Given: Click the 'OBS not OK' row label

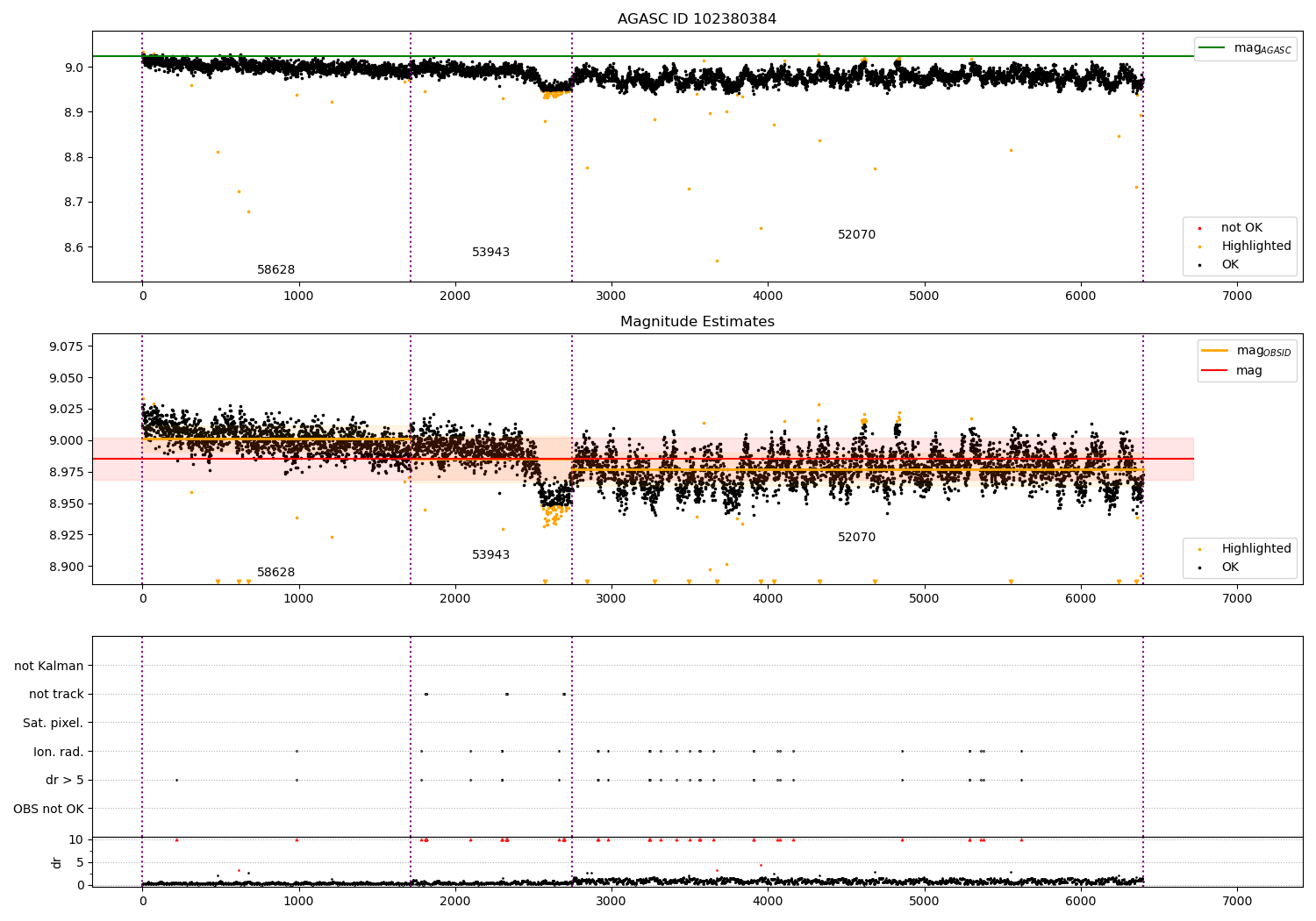Looking at the screenshot, I should point(48,809).
